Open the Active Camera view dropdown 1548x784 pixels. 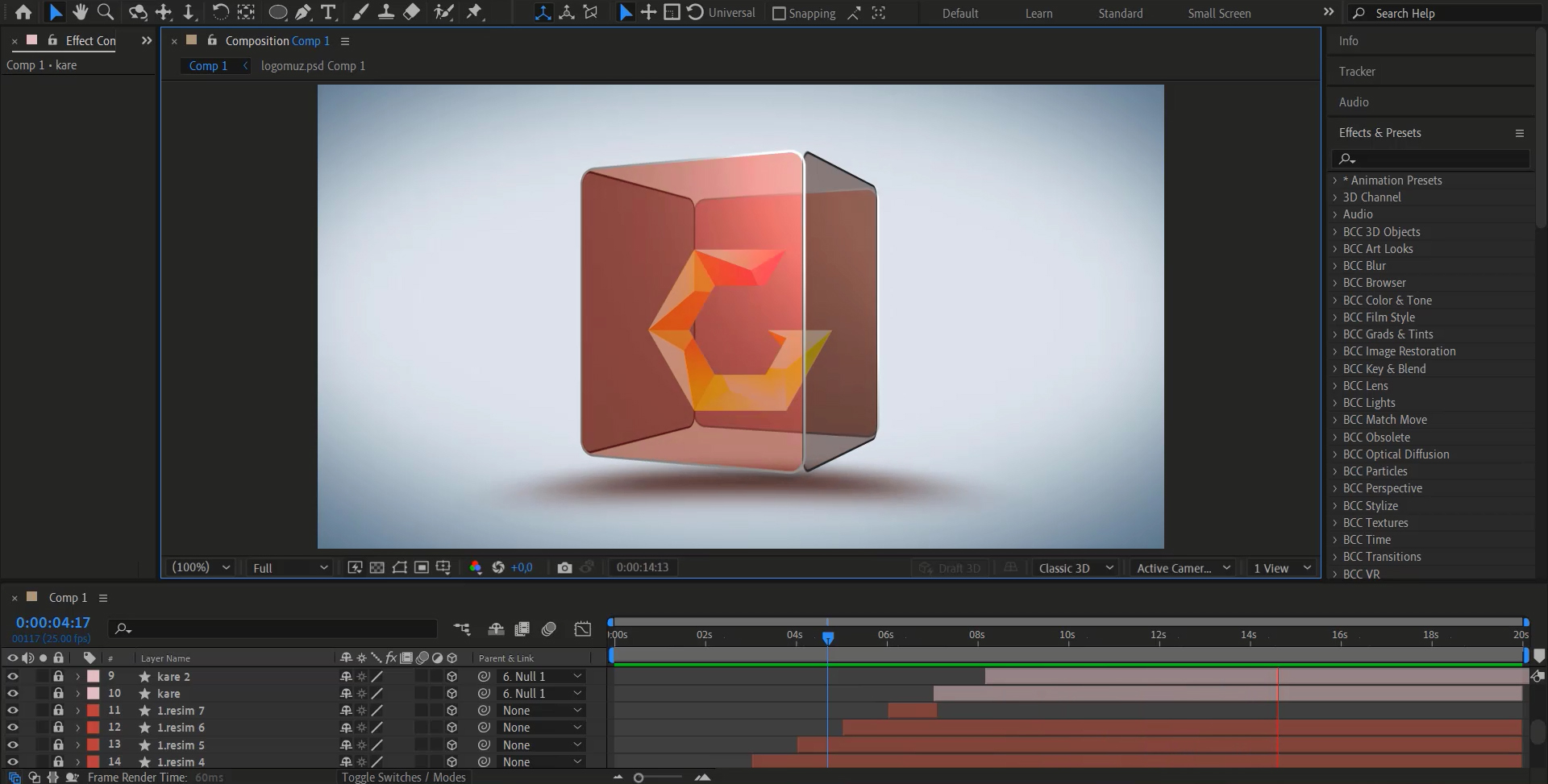[x=1183, y=568]
